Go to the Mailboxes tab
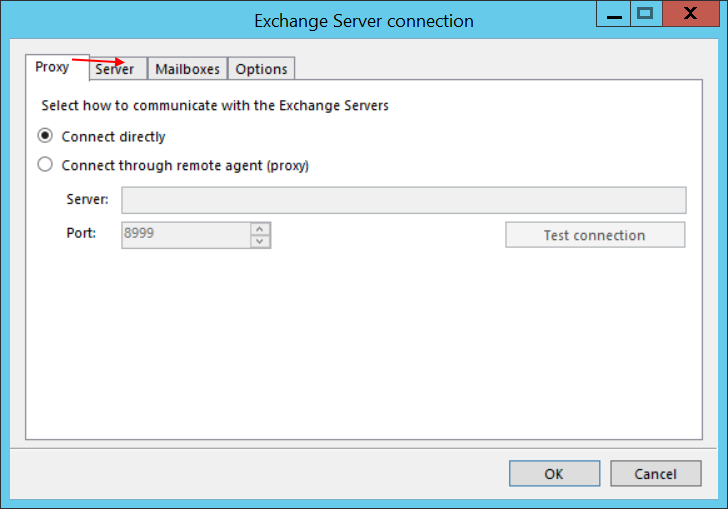 click(187, 69)
